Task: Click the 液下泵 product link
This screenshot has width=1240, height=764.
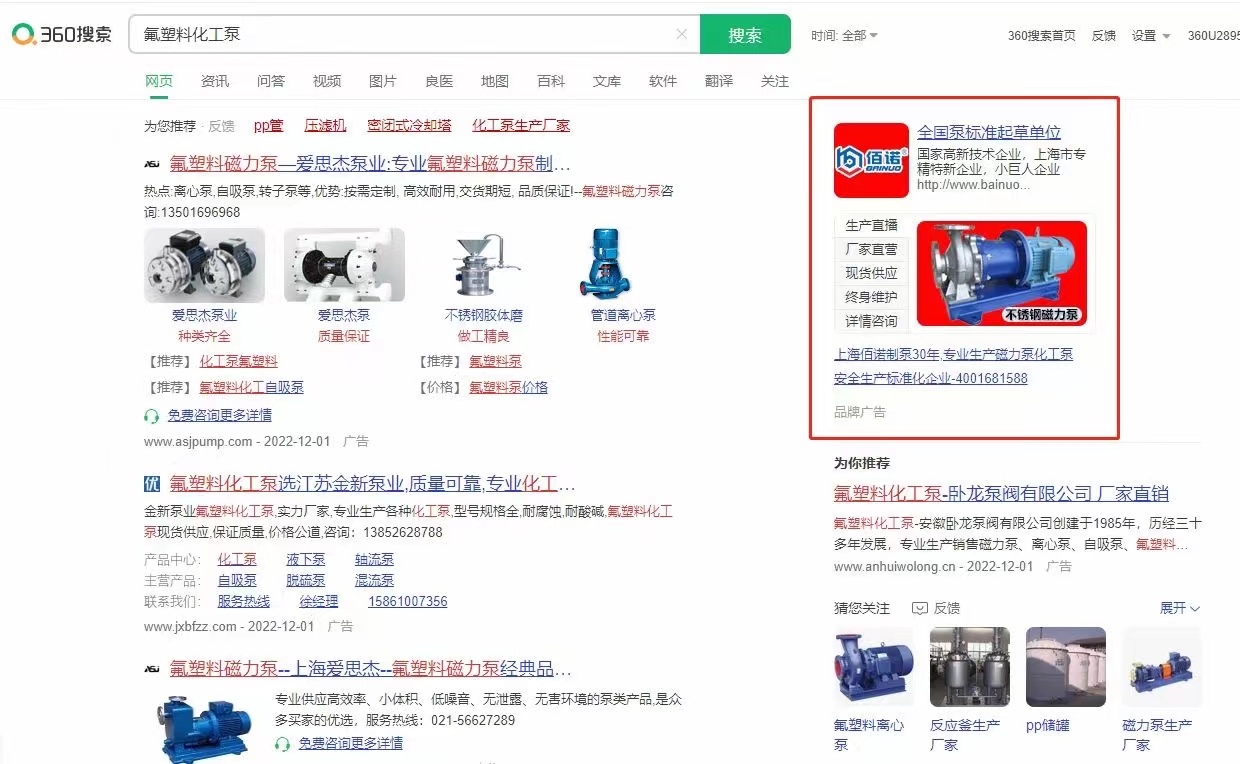Action: tap(305, 559)
